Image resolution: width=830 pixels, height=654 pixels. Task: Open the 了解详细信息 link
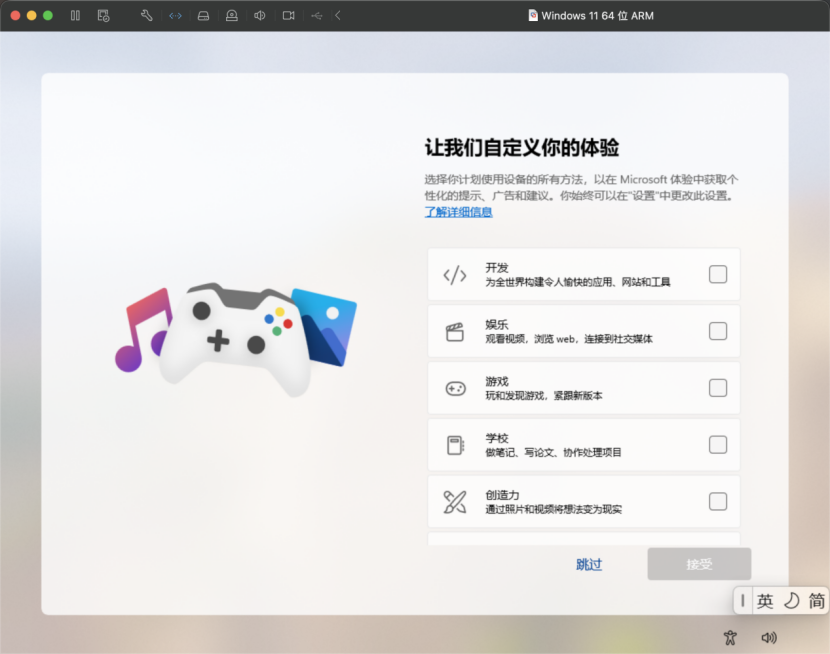pos(458,212)
